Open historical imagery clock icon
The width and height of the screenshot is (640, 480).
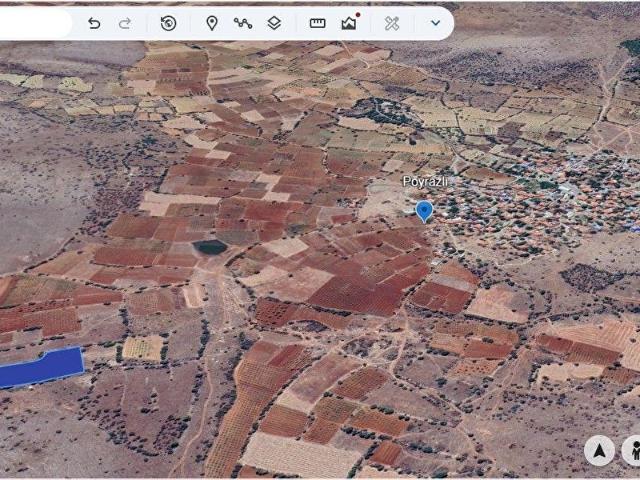click(x=168, y=23)
